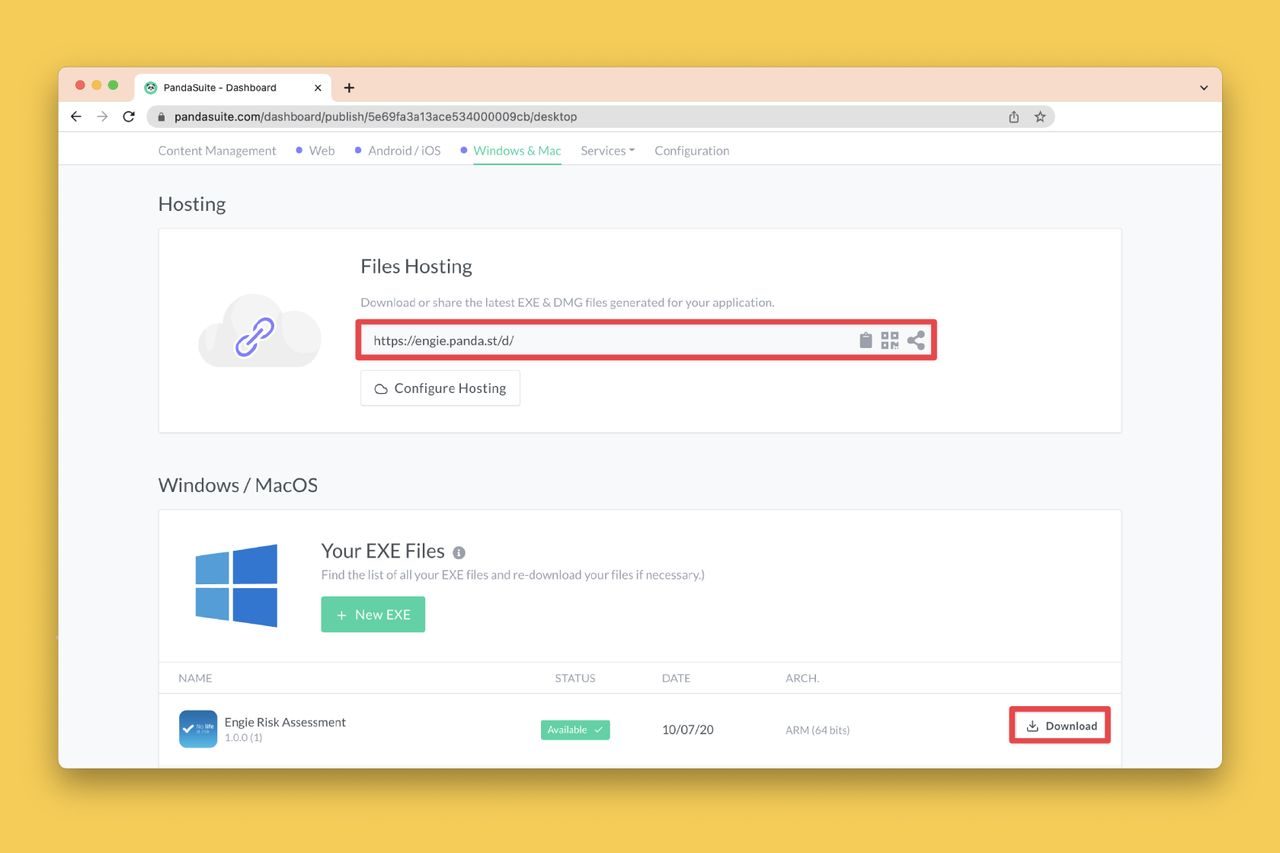Toggle the status dot beside Web
Viewport: 1280px width, 853px height.
tap(298, 150)
